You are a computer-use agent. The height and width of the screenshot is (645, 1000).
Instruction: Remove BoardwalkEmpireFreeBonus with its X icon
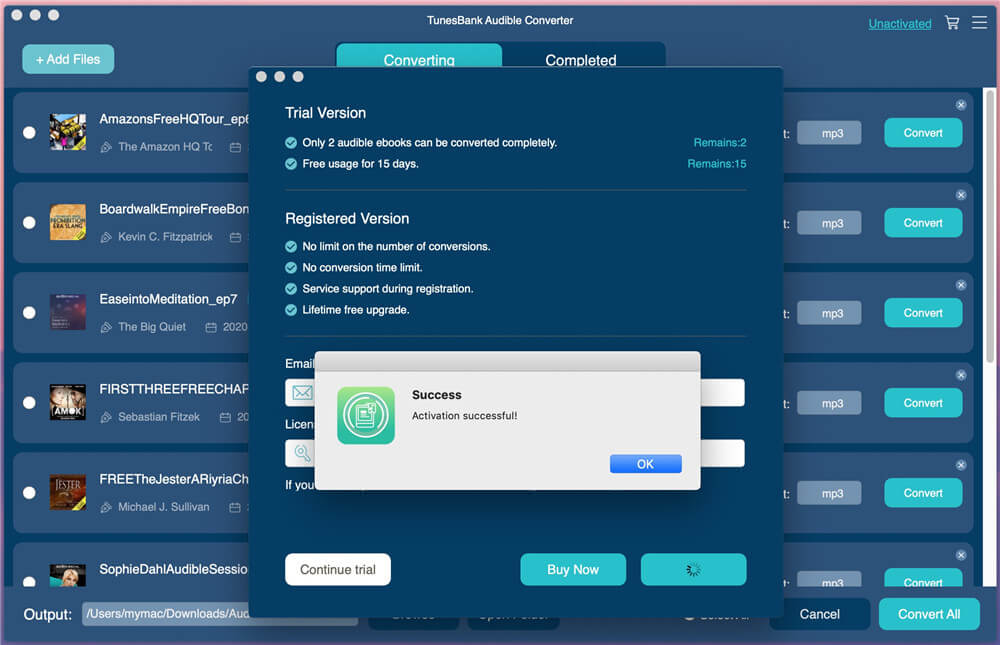tap(961, 195)
